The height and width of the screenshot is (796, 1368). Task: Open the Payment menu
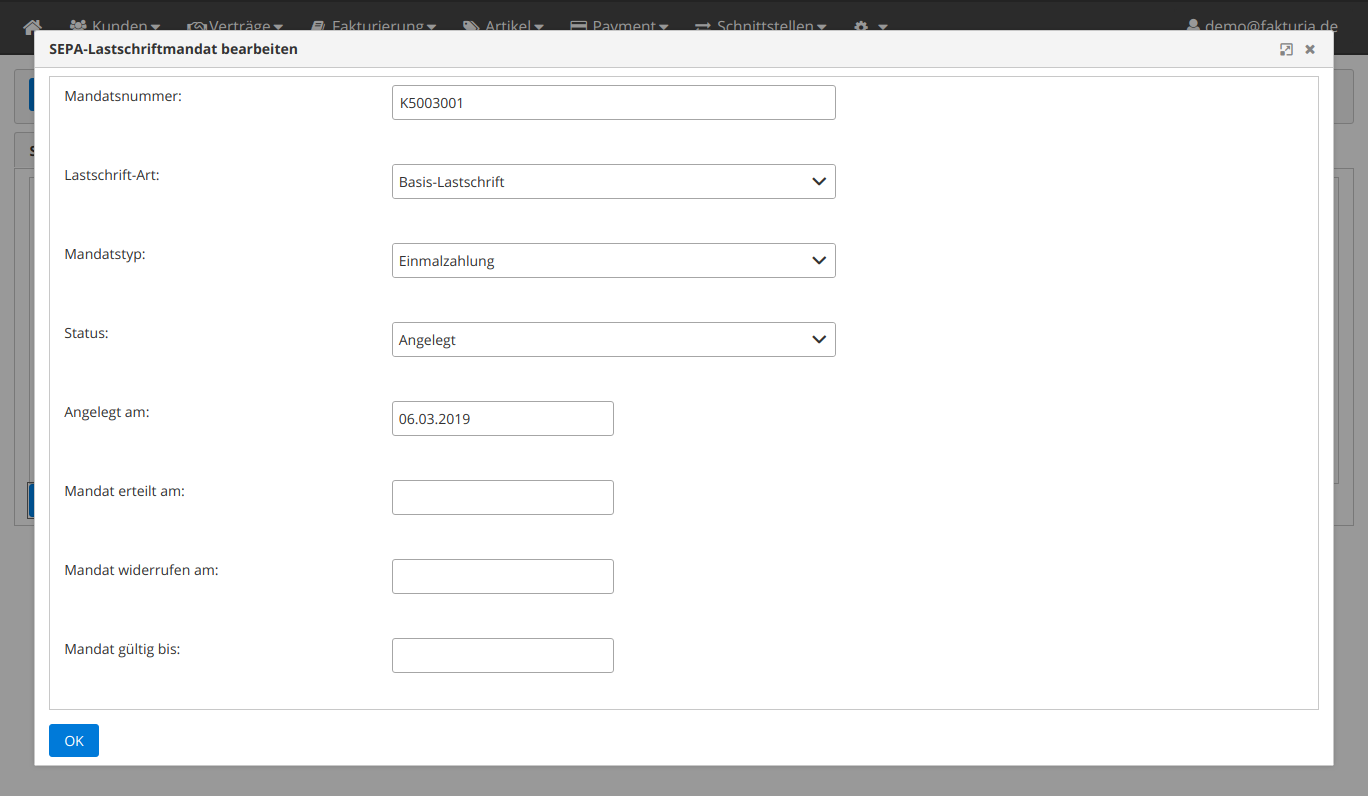tap(618, 25)
